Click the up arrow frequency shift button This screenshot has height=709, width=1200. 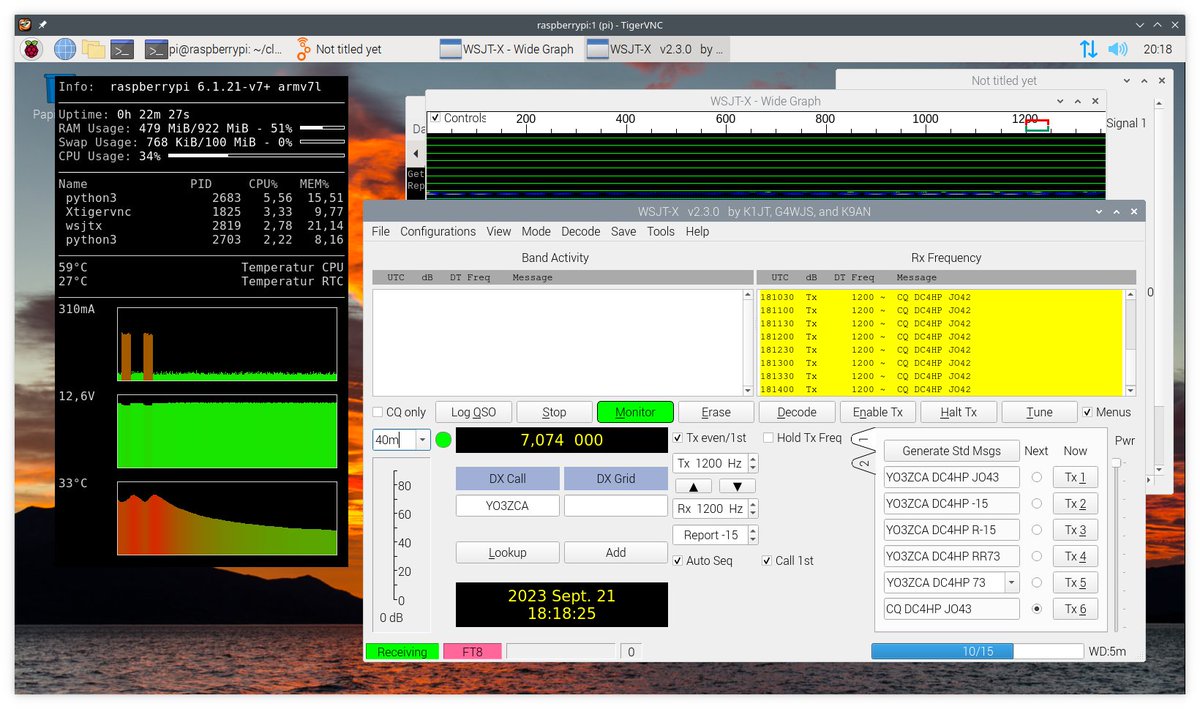click(x=693, y=486)
